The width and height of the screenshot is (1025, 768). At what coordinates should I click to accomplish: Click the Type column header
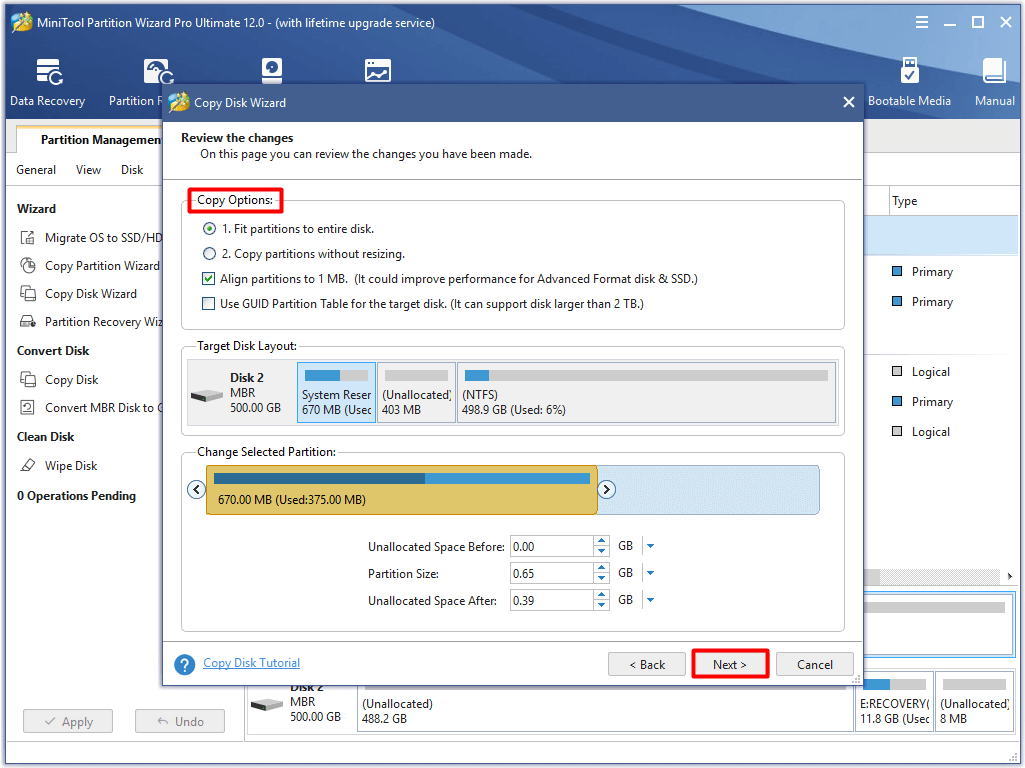click(905, 201)
